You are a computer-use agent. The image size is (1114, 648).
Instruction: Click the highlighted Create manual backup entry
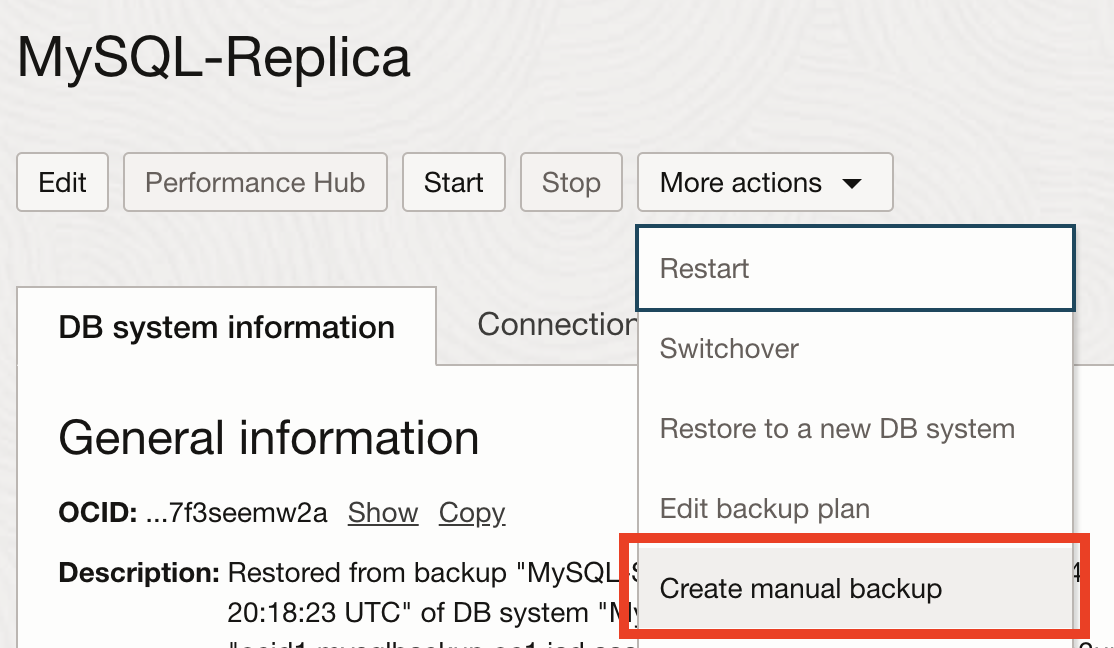[x=800, y=589]
